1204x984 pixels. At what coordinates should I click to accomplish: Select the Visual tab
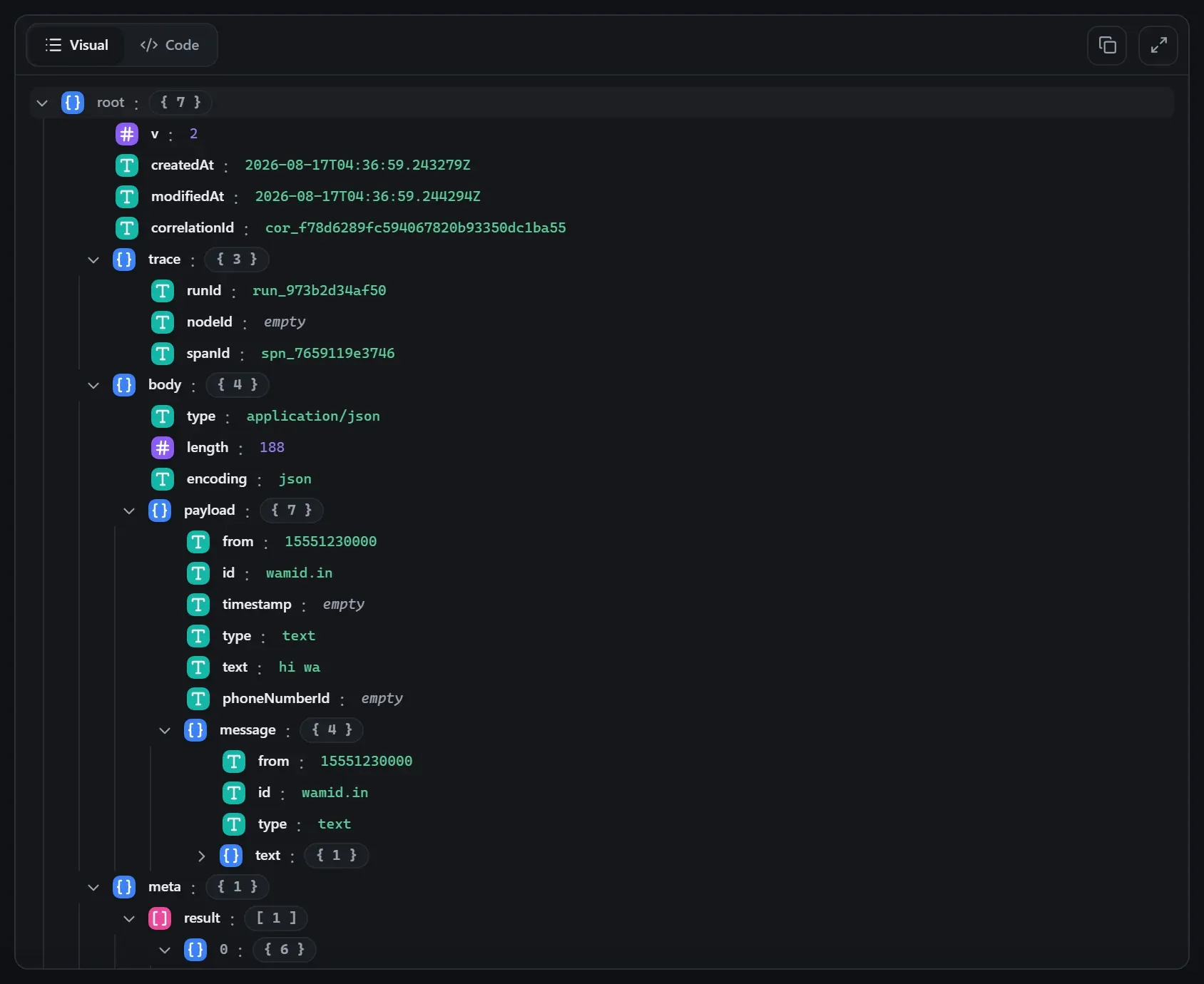(76, 45)
